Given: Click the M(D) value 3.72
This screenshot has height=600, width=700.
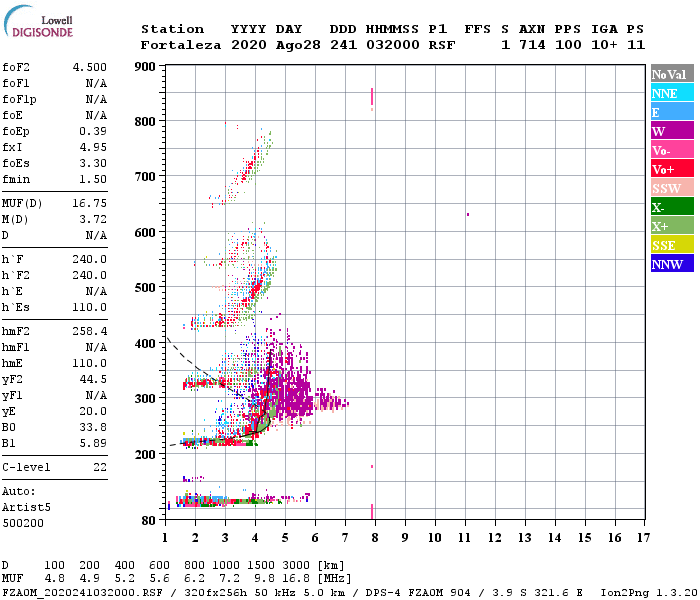Looking at the screenshot, I should 93,219.
